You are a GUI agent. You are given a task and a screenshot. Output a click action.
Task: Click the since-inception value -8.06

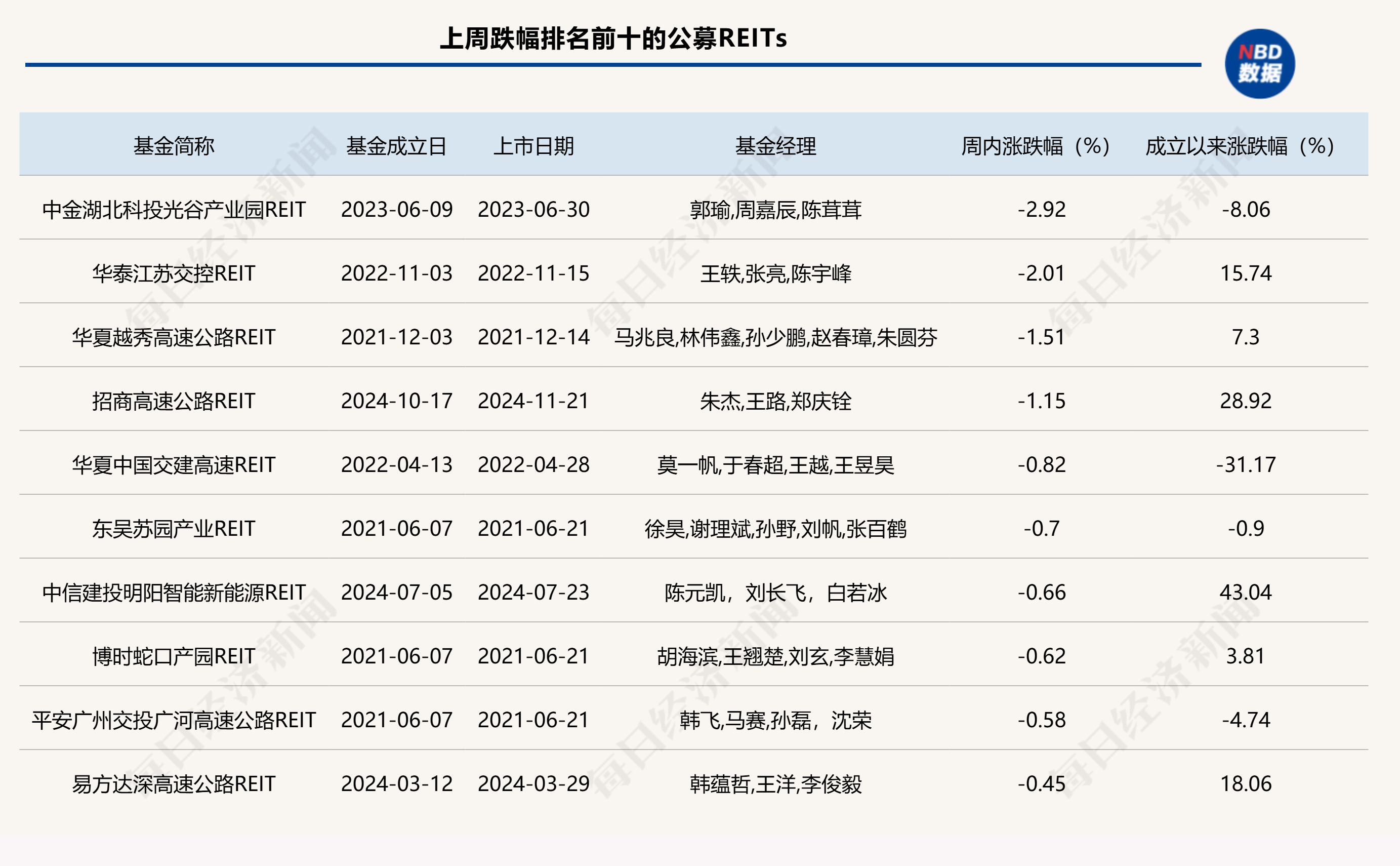[1246, 210]
